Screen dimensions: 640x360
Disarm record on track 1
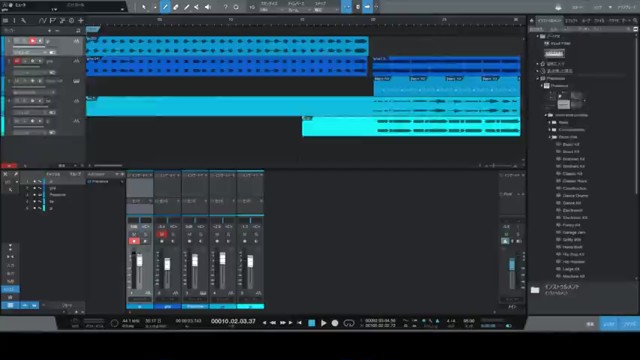[33, 41]
